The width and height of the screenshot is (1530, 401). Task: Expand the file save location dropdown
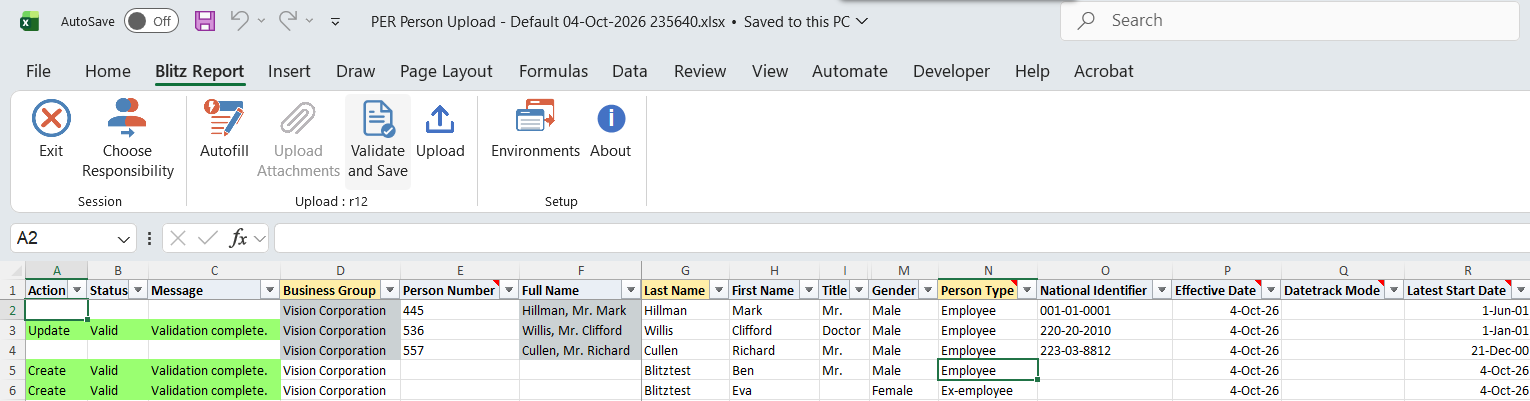(x=862, y=20)
